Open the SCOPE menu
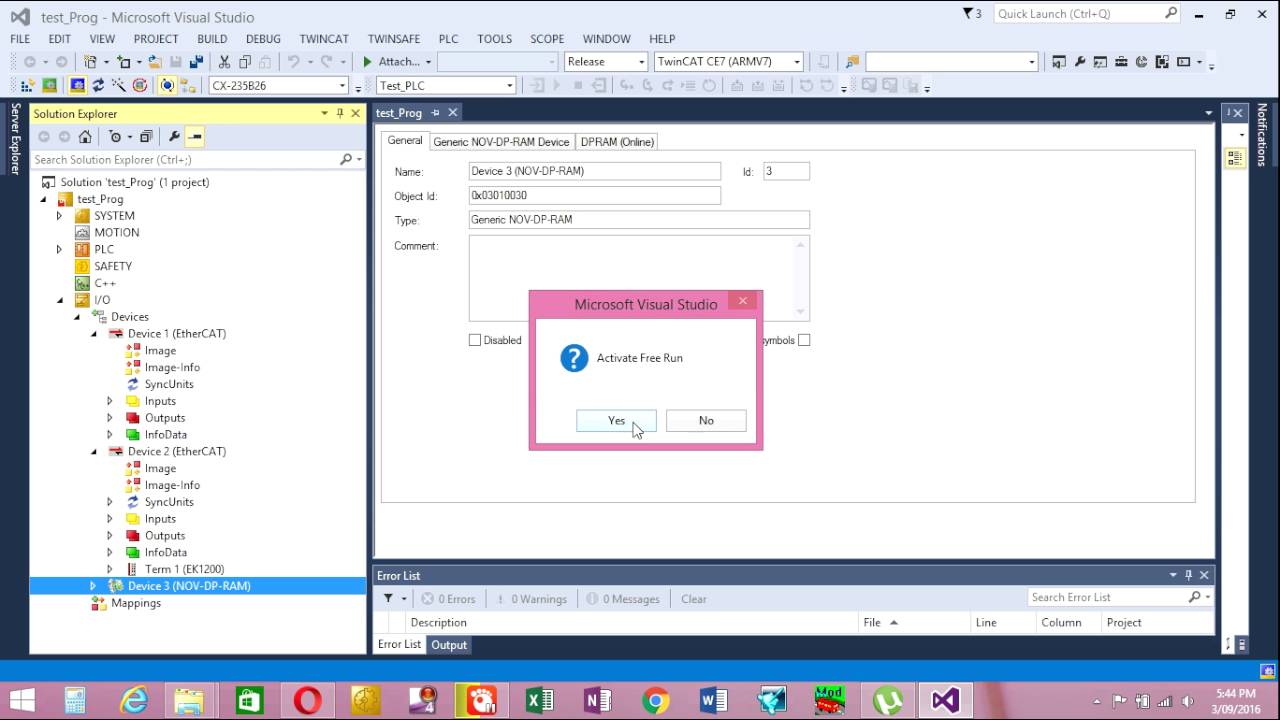The height and width of the screenshot is (720, 1280). 547,38
